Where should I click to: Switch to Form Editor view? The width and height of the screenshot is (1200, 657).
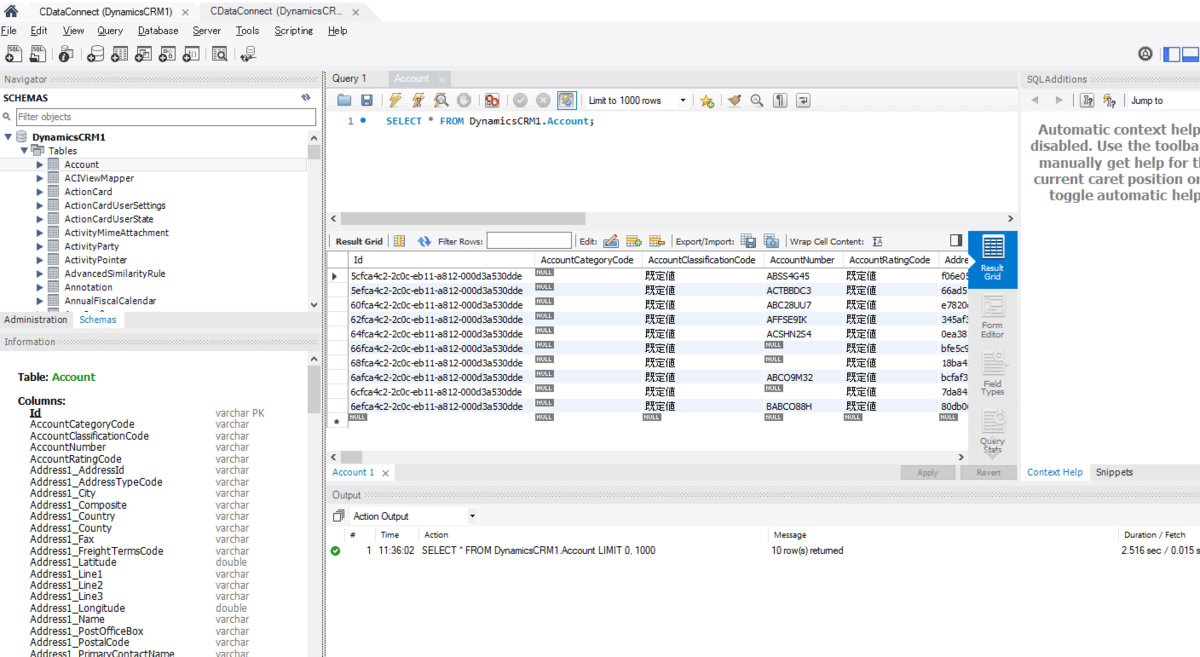993,316
